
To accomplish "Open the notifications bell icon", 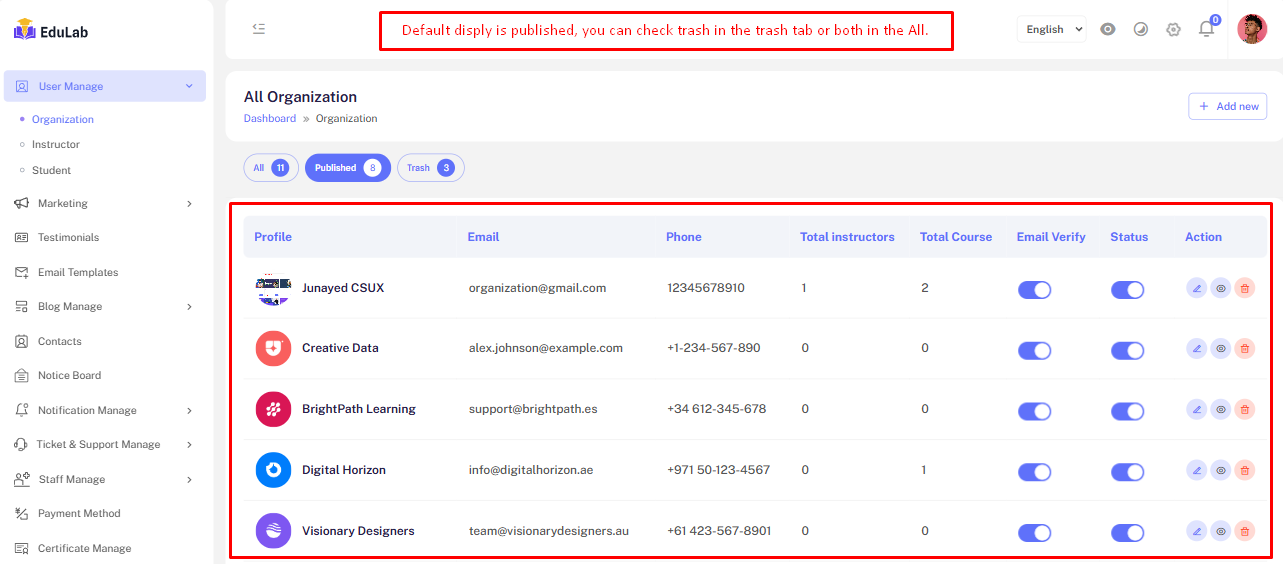I will (x=1206, y=29).
